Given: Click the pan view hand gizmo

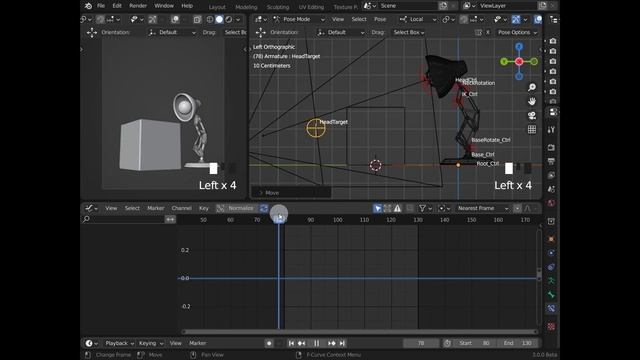Looking at the screenshot, I should click(x=532, y=101).
